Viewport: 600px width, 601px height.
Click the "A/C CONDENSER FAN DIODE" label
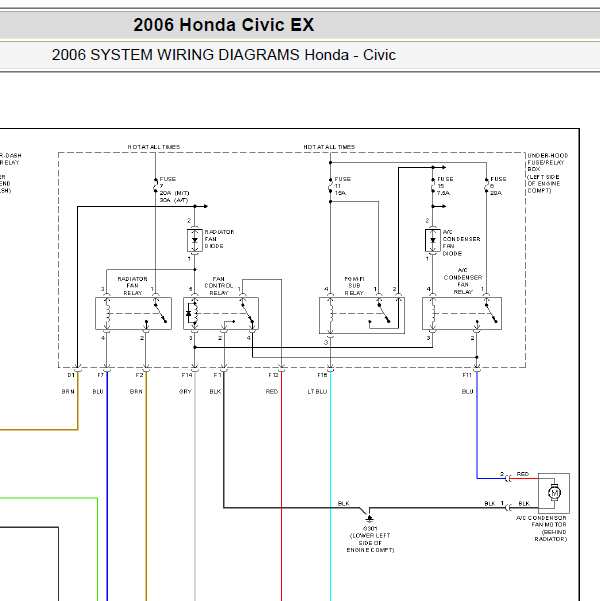[x=461, y=243]
